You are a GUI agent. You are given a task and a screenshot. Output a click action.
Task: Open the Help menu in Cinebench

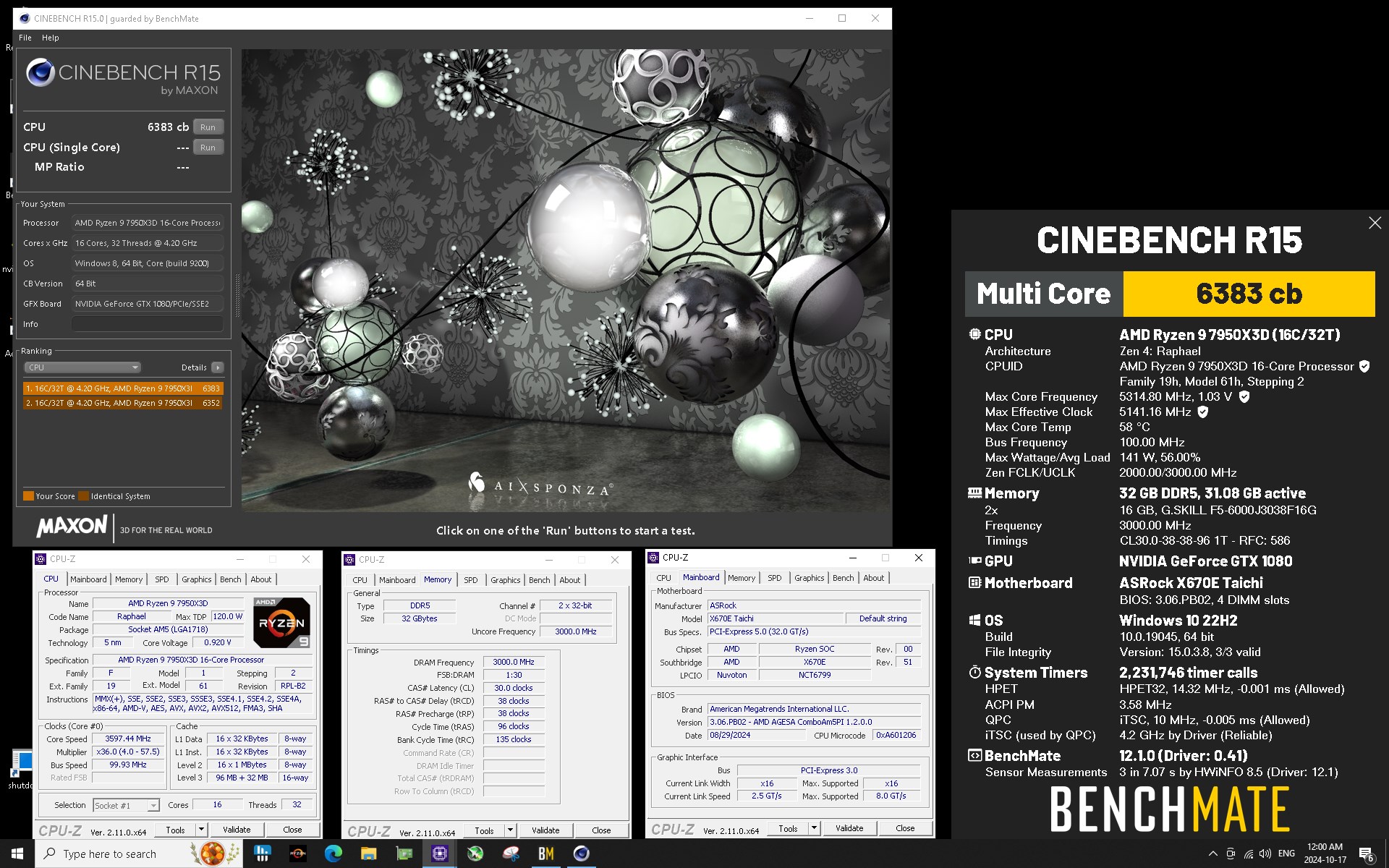(x=51, y=38)
